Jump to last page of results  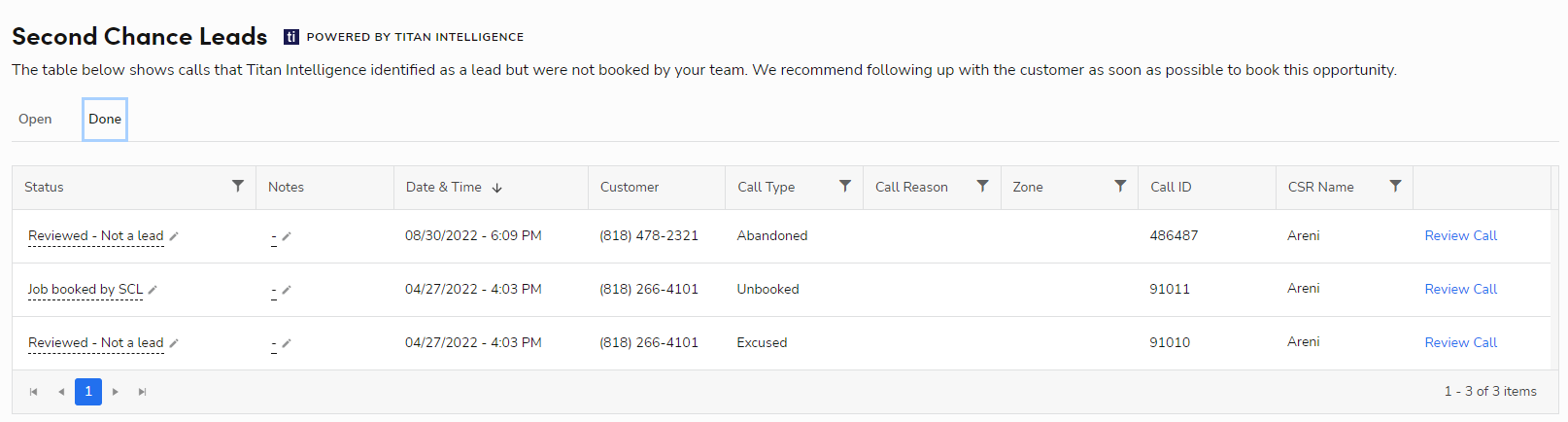(143, 392)
